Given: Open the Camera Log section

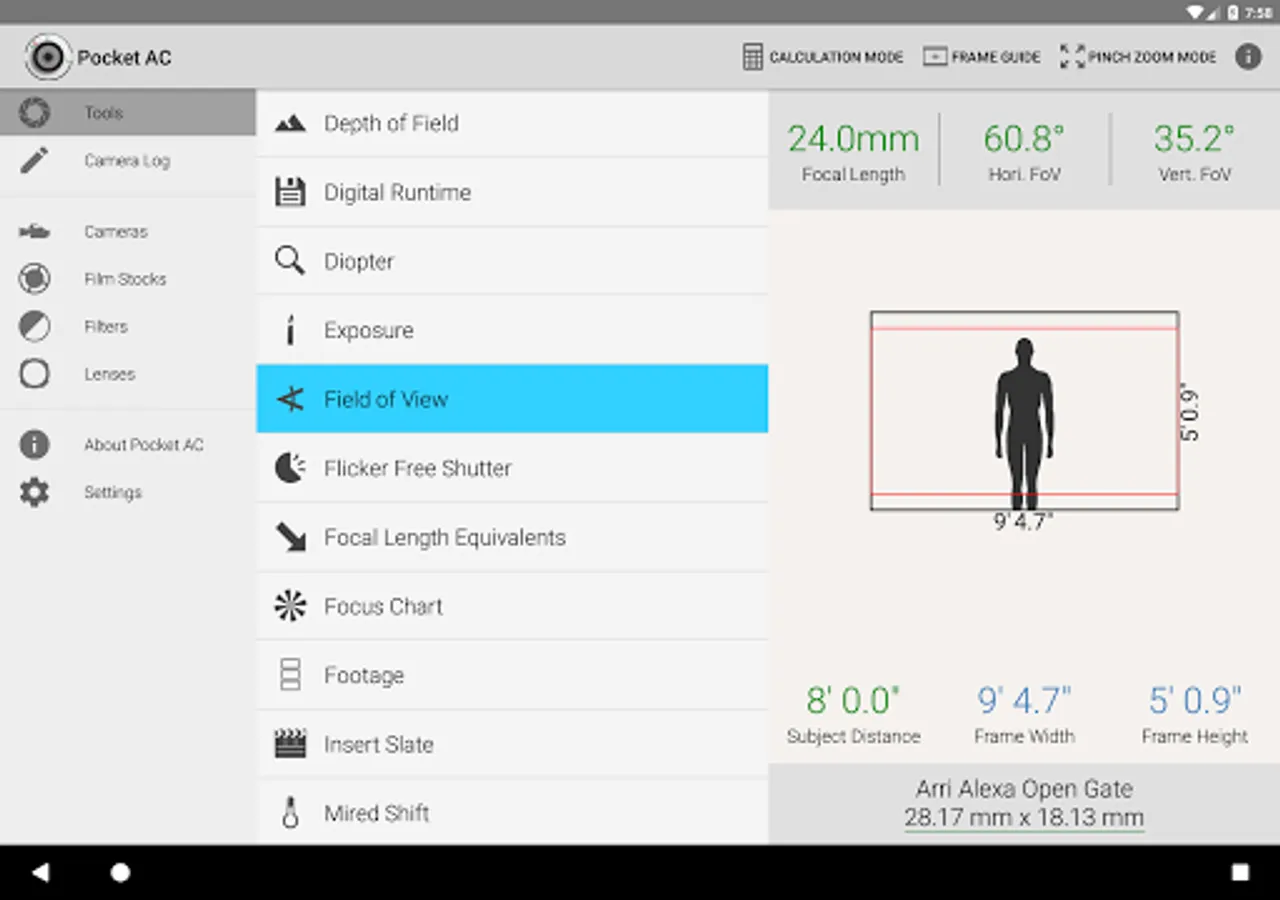Looking at the screenshot, I should [x=128, y=160].
